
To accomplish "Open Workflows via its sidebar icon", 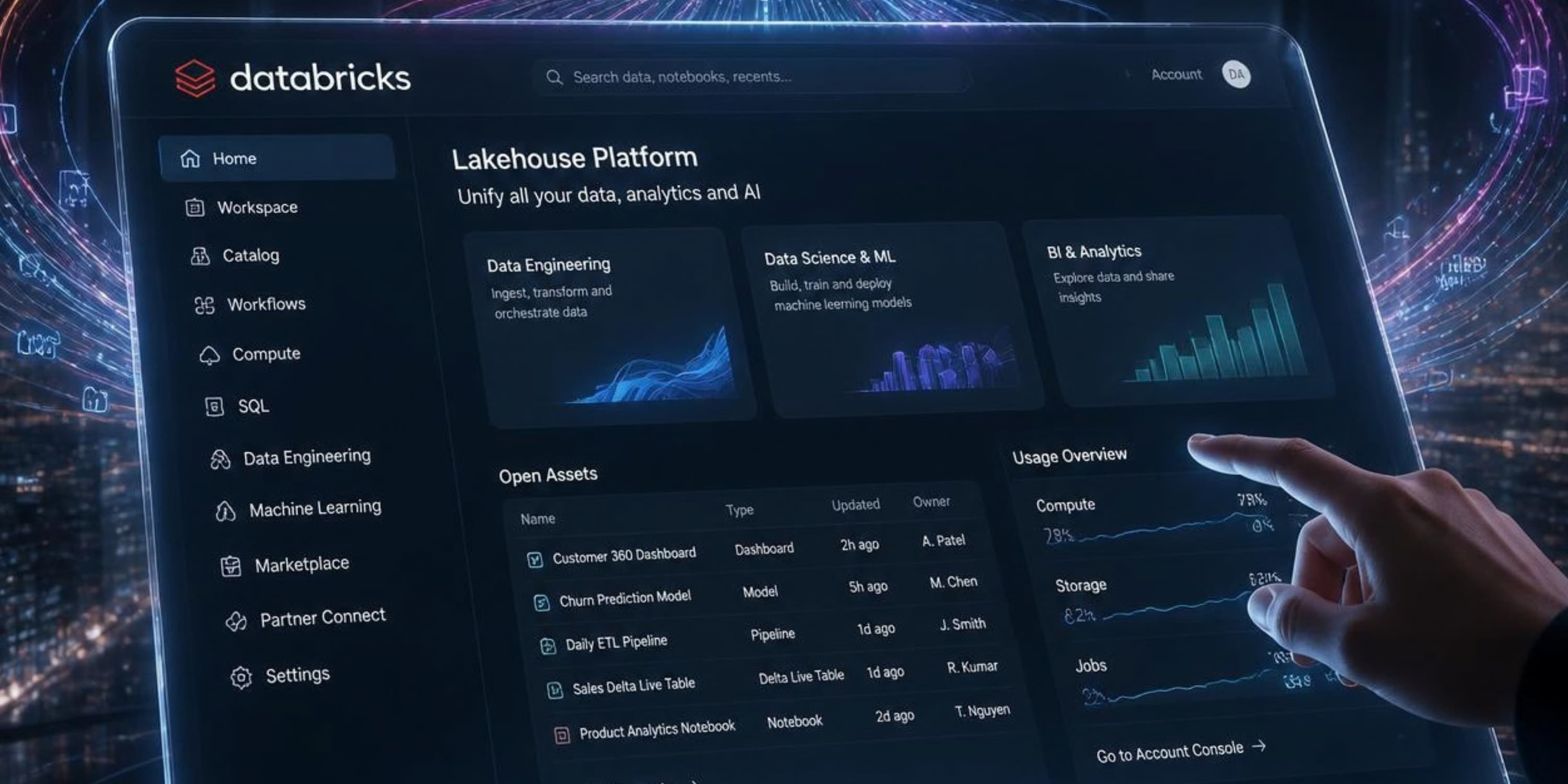I will point(204,305).
